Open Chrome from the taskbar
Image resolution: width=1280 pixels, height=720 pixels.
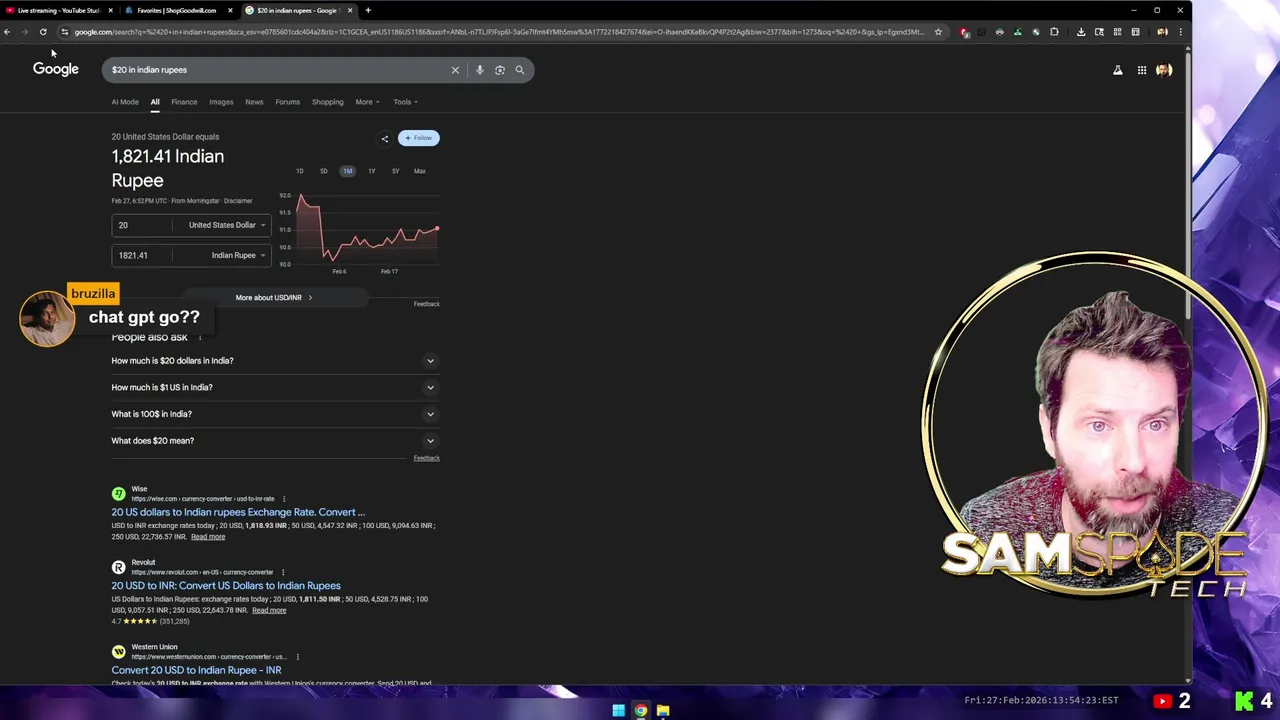pyautogui.click(x=641, y=711)
